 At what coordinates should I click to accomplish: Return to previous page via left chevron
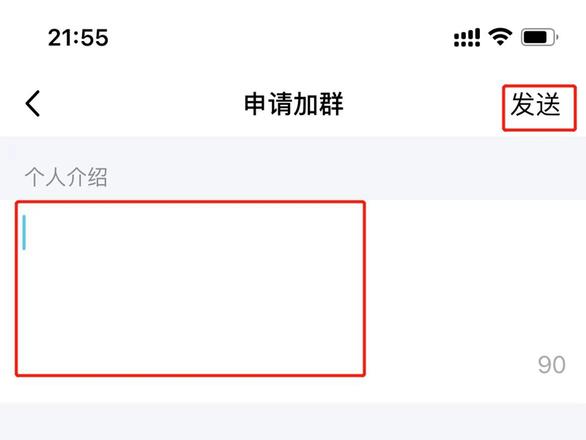[x=33, y=104]
